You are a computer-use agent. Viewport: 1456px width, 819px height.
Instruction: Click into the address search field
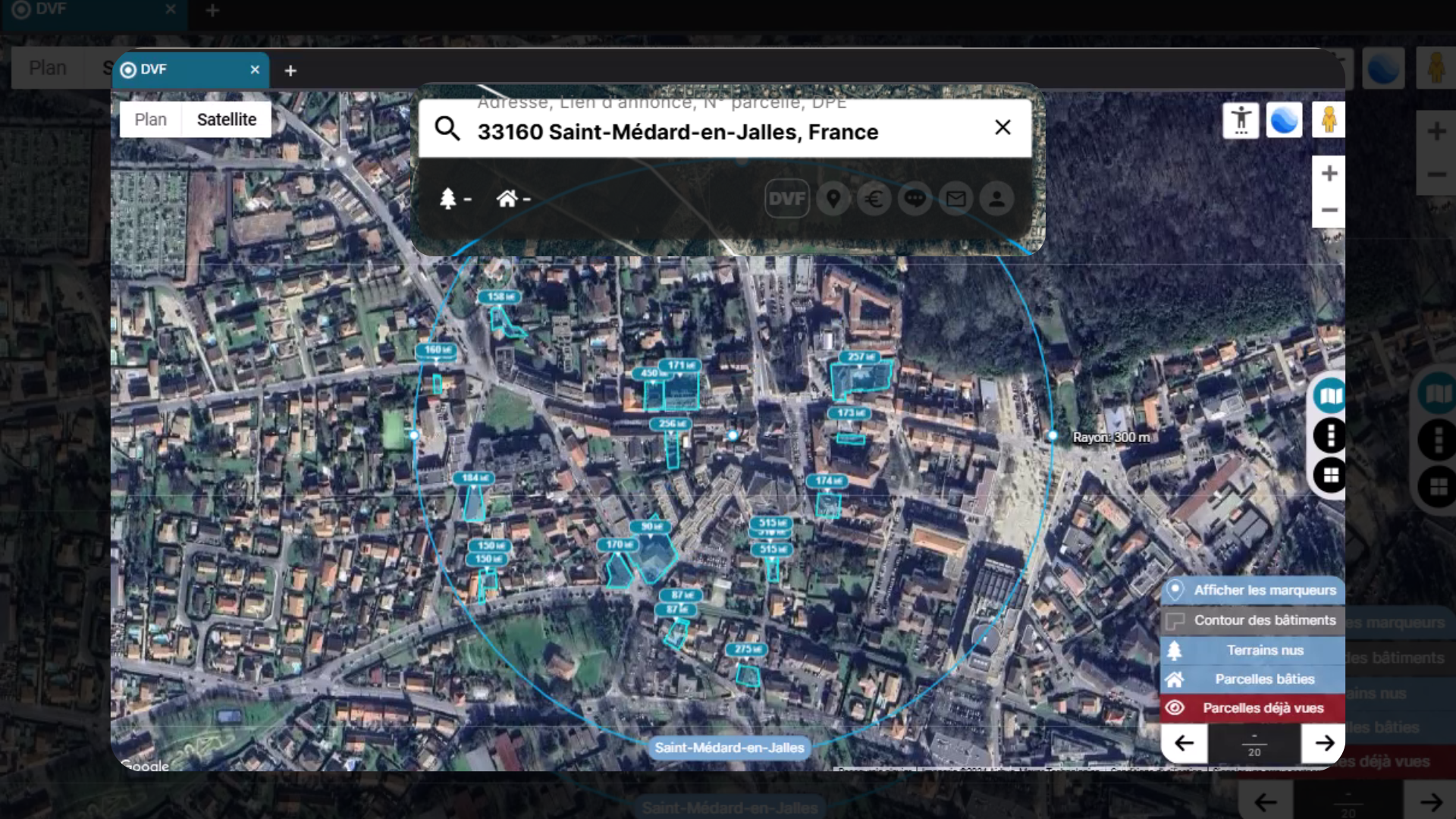tap(725, 128)
